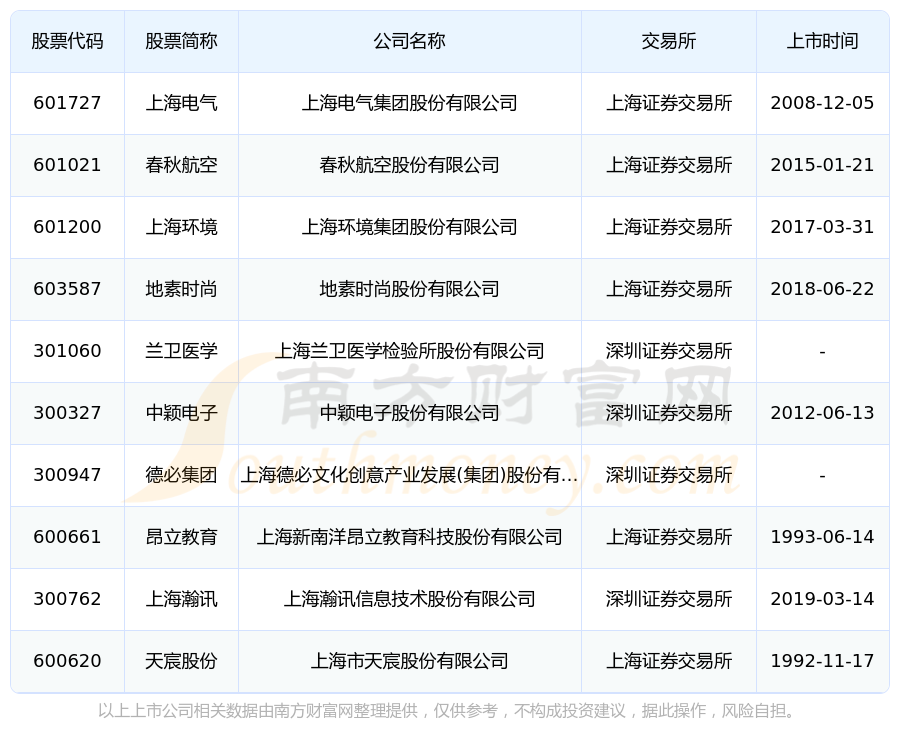This screenshot has width=900, height=738.
Task: Select stock code 300947
Action: tap(67, 475)
